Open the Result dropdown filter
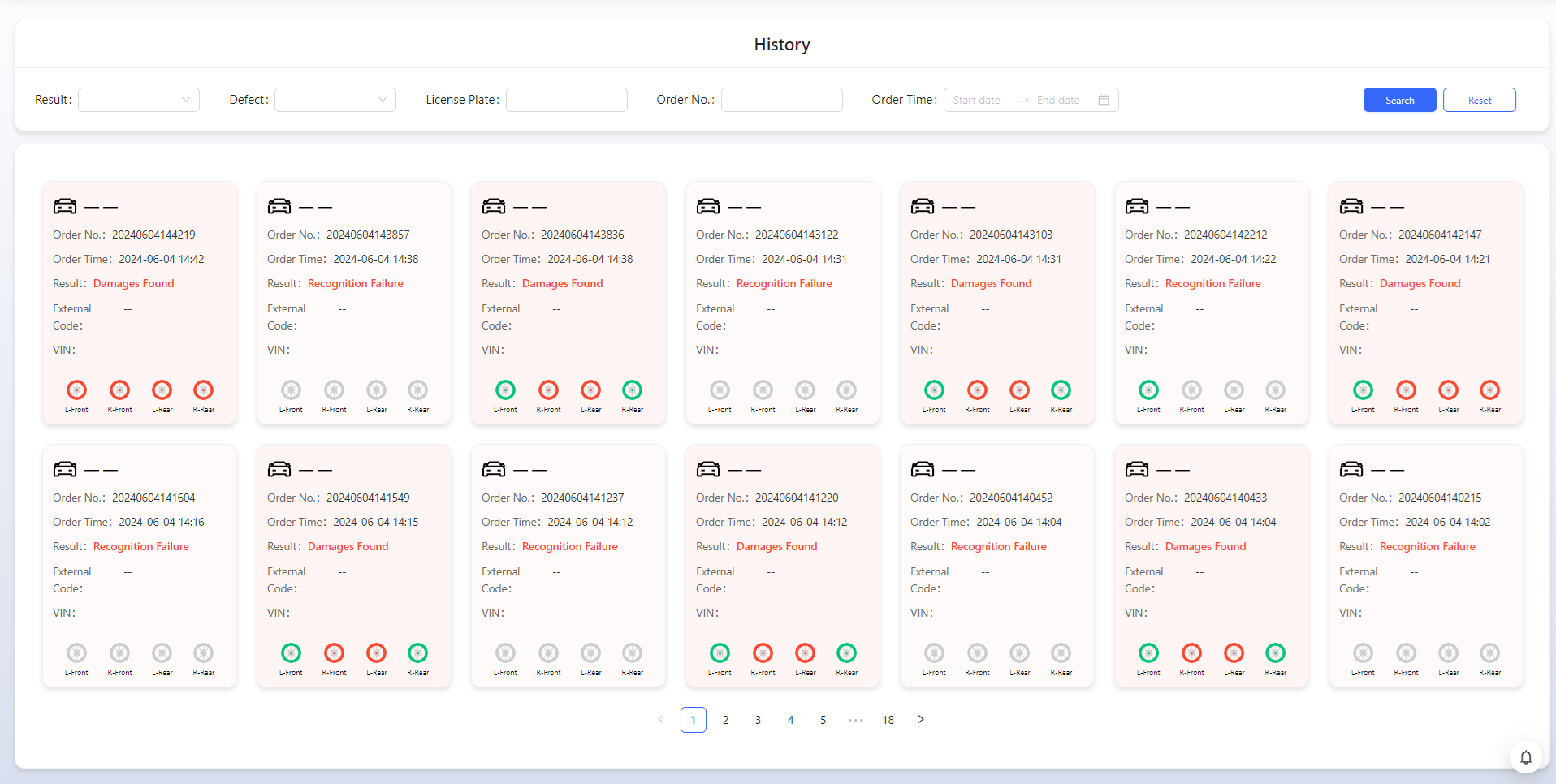1556x784 pixels. [x=139, y=100]
